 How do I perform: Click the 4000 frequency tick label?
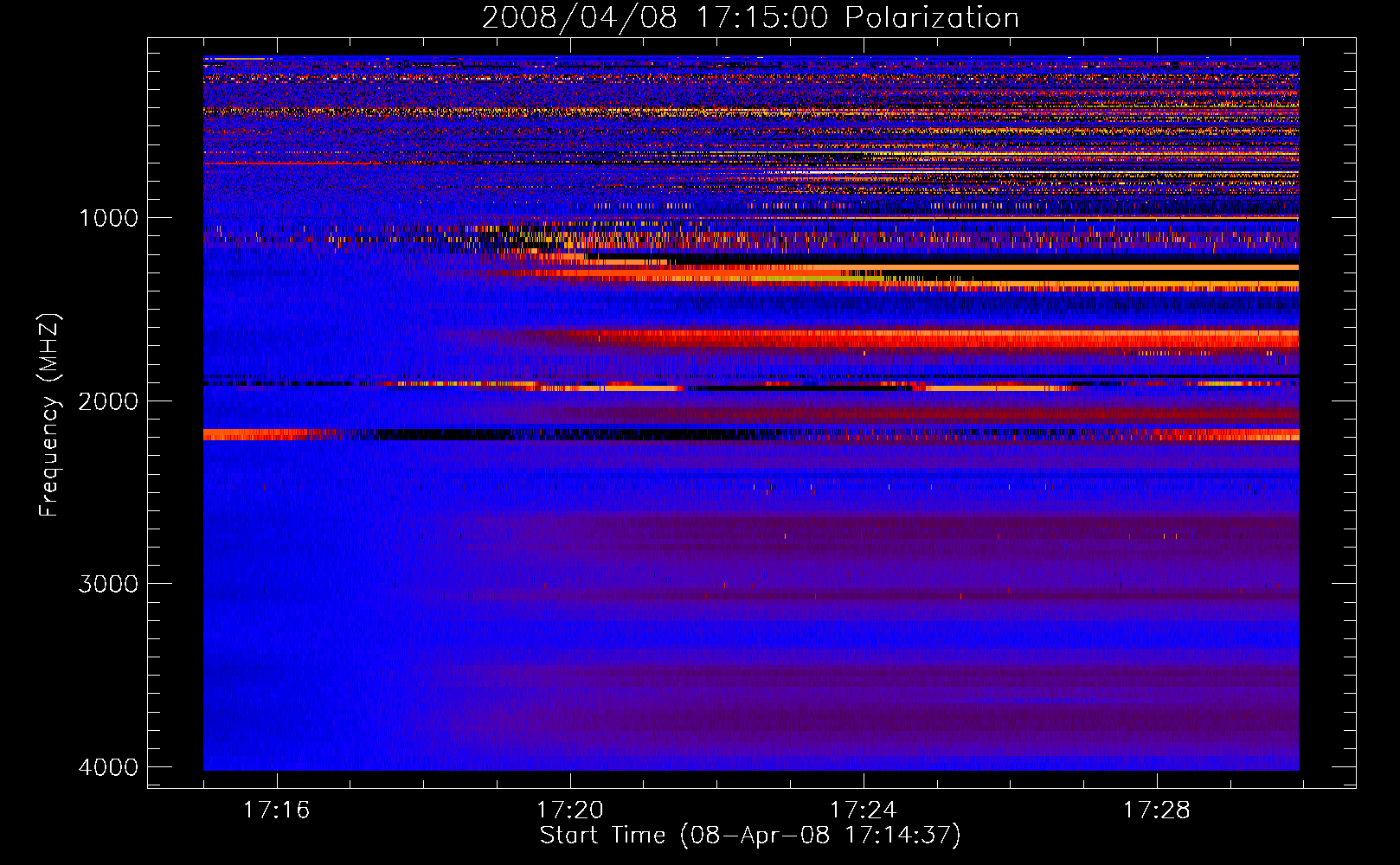point(108,767)
